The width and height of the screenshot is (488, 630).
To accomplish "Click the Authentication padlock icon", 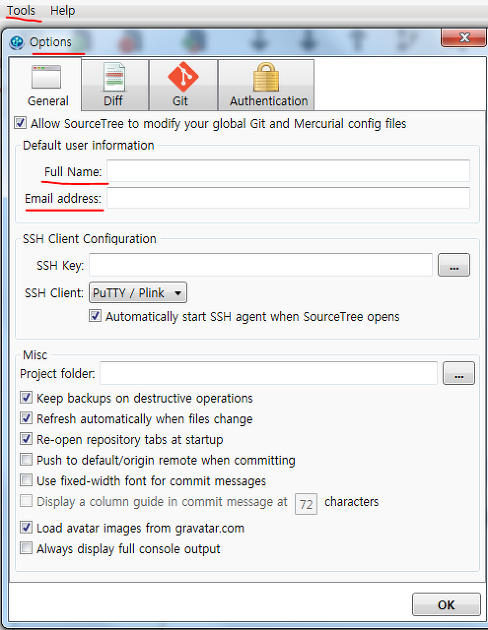I will coord(266,77).
